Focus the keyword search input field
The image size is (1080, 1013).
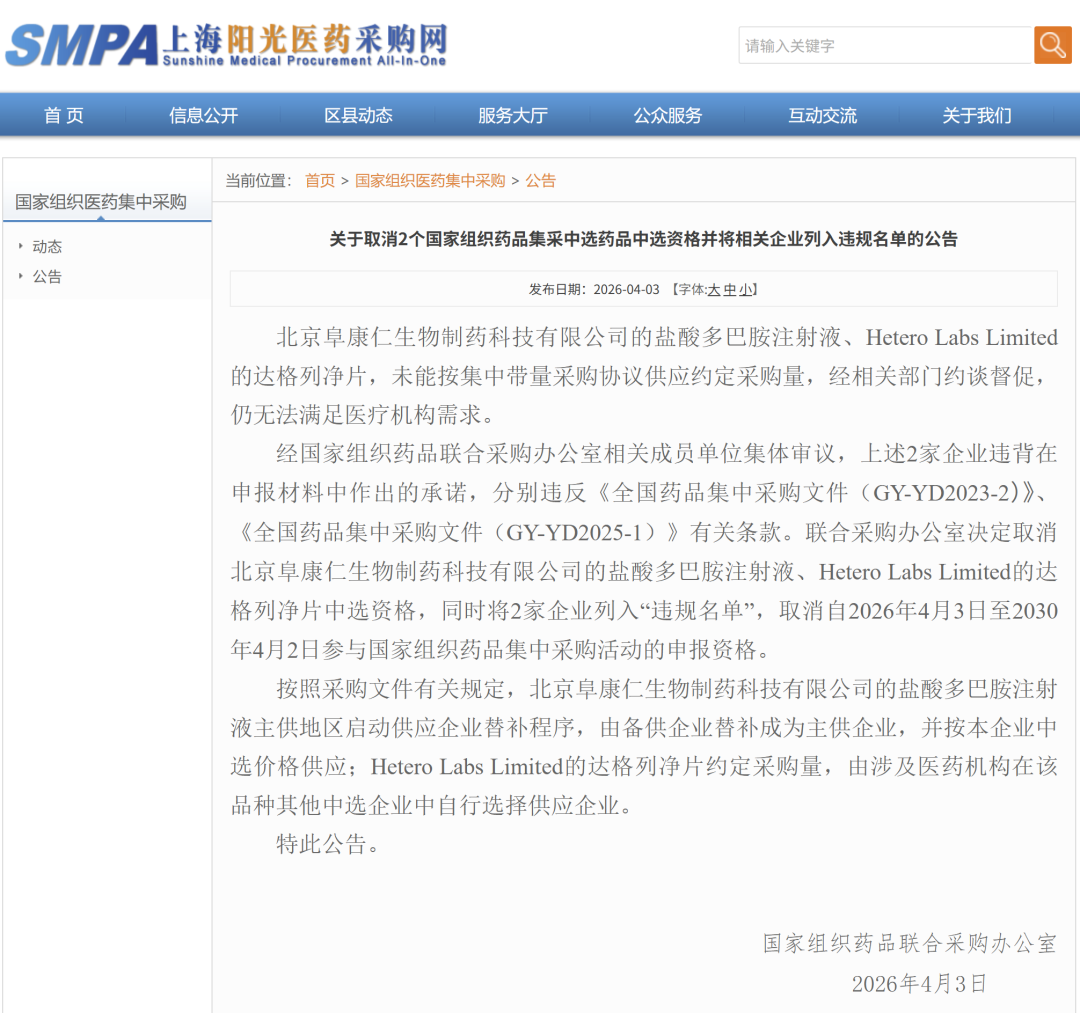tap(884, 46)
